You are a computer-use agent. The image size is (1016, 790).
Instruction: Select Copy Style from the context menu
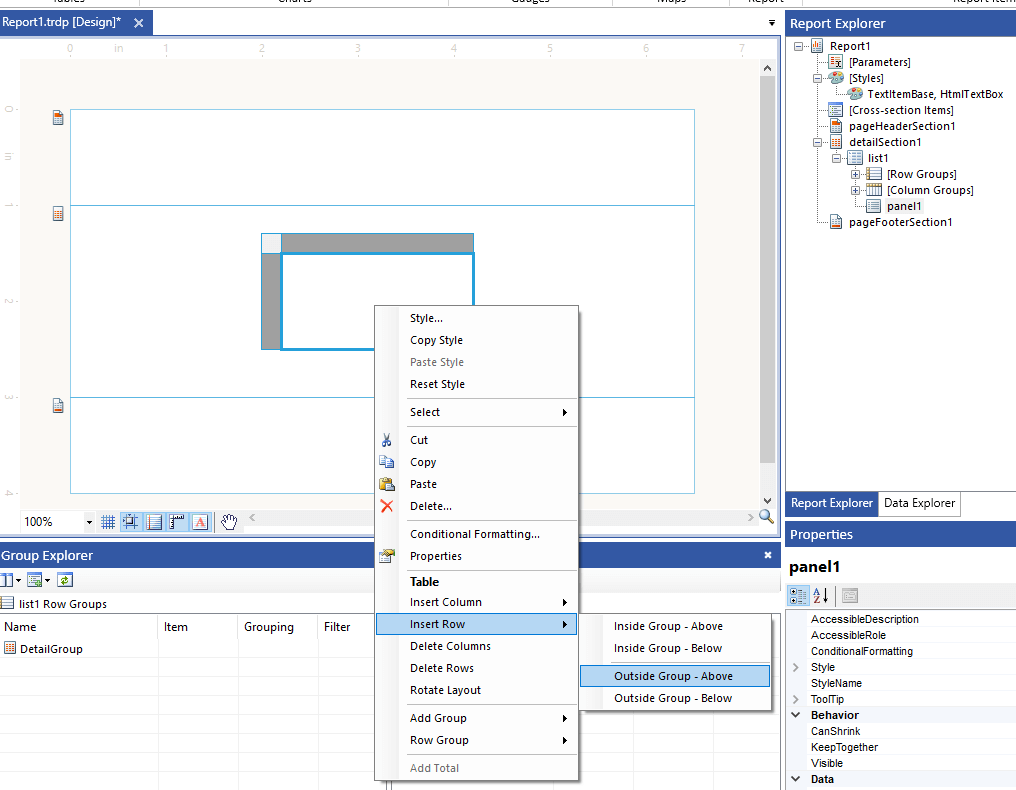[439, 339]
